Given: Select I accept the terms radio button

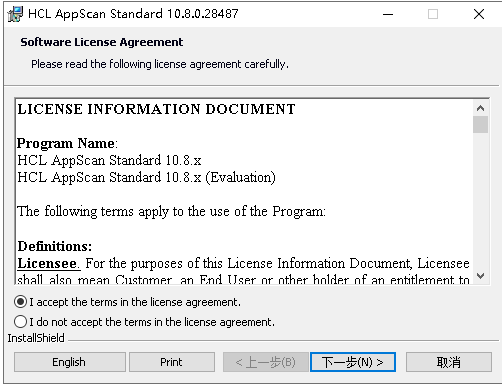Looking at the screenshot, I should coord(20,302).
